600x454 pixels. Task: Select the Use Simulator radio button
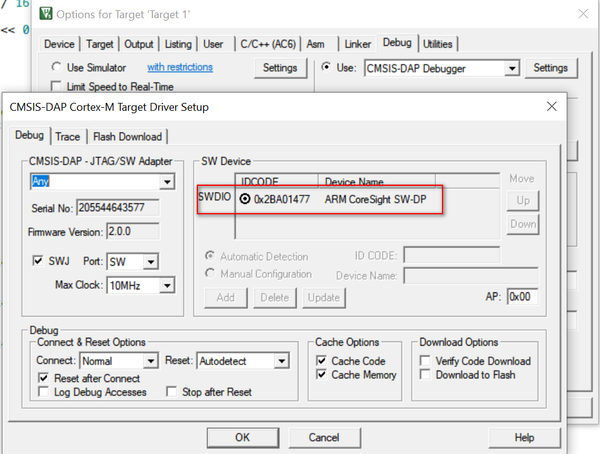click(56, 67)
